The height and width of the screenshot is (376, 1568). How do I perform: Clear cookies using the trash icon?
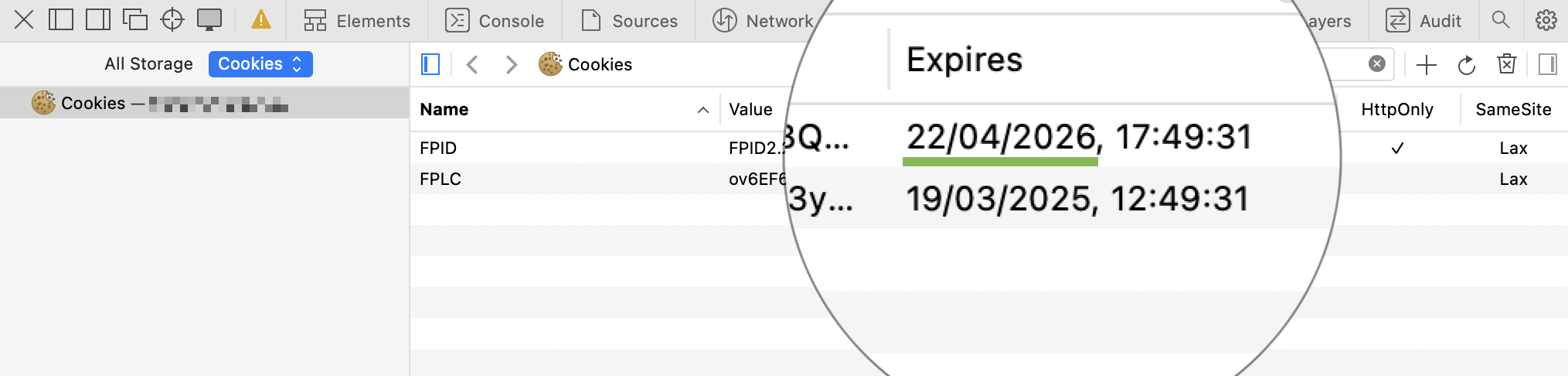click(1506, 65)
